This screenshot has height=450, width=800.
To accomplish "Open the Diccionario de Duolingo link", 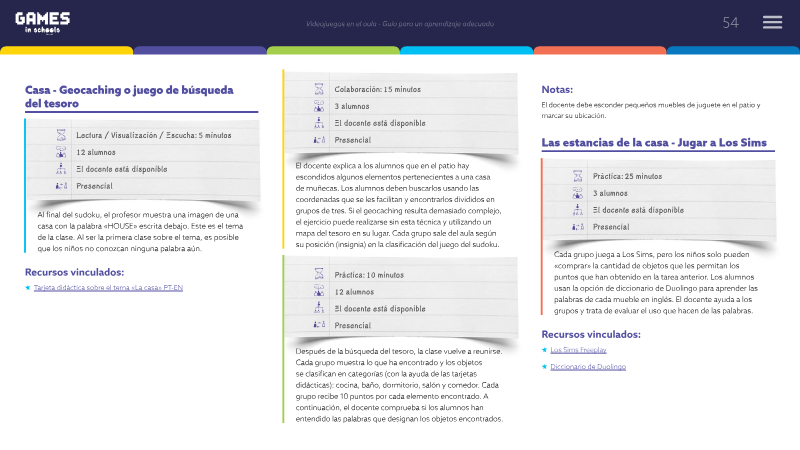I will click(588, 367).
